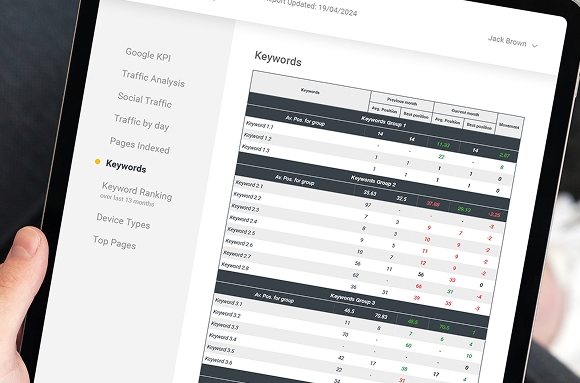Click Group 2 current average 37.88
580x383 pixels.
[432, 204]
